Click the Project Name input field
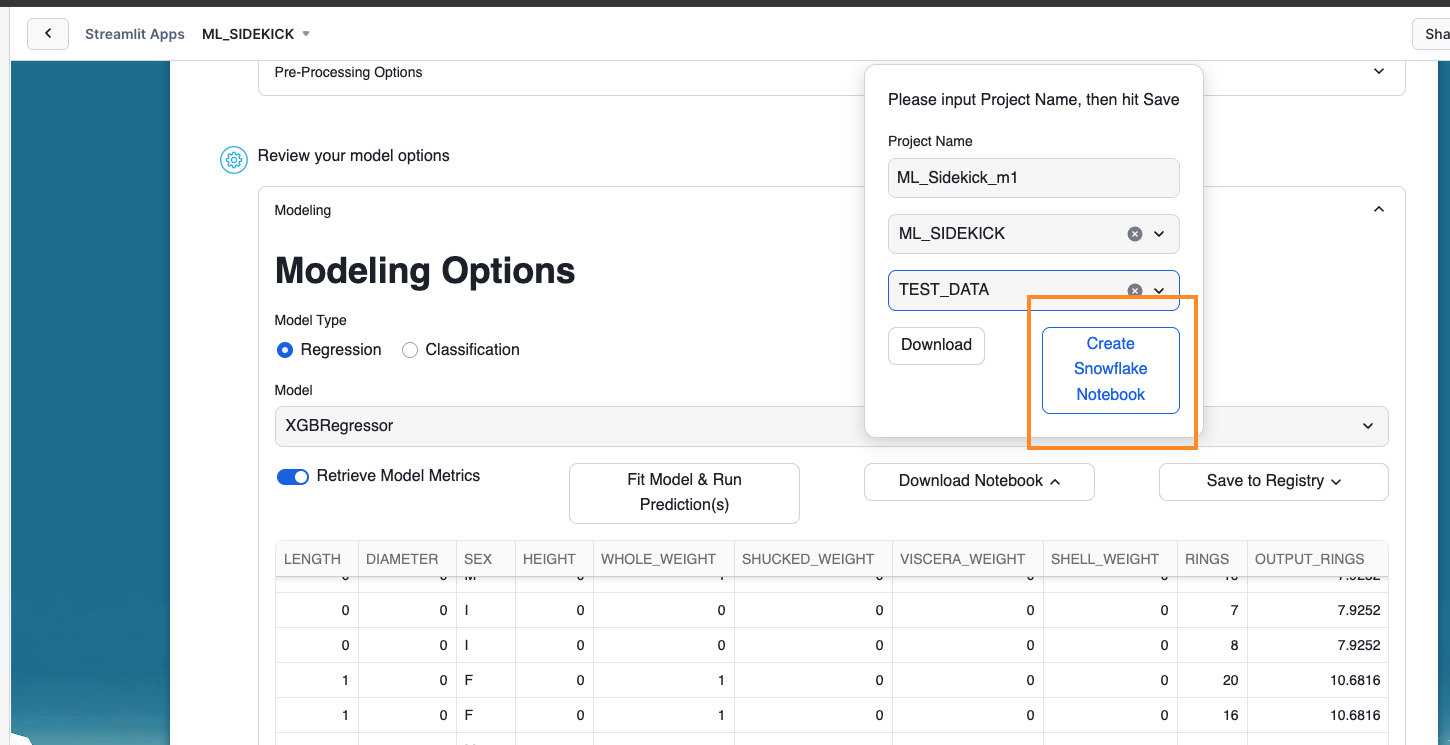Viewport: 1450px width, 745px height. click(x=1033, y=178)
